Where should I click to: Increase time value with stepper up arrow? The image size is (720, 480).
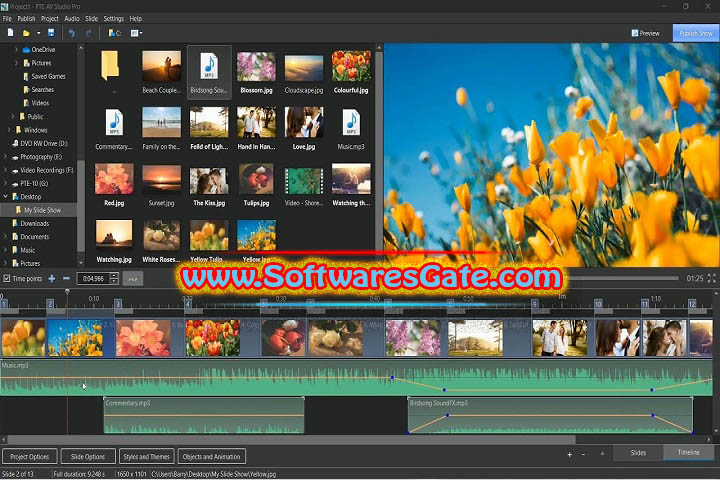coord(114,276)
